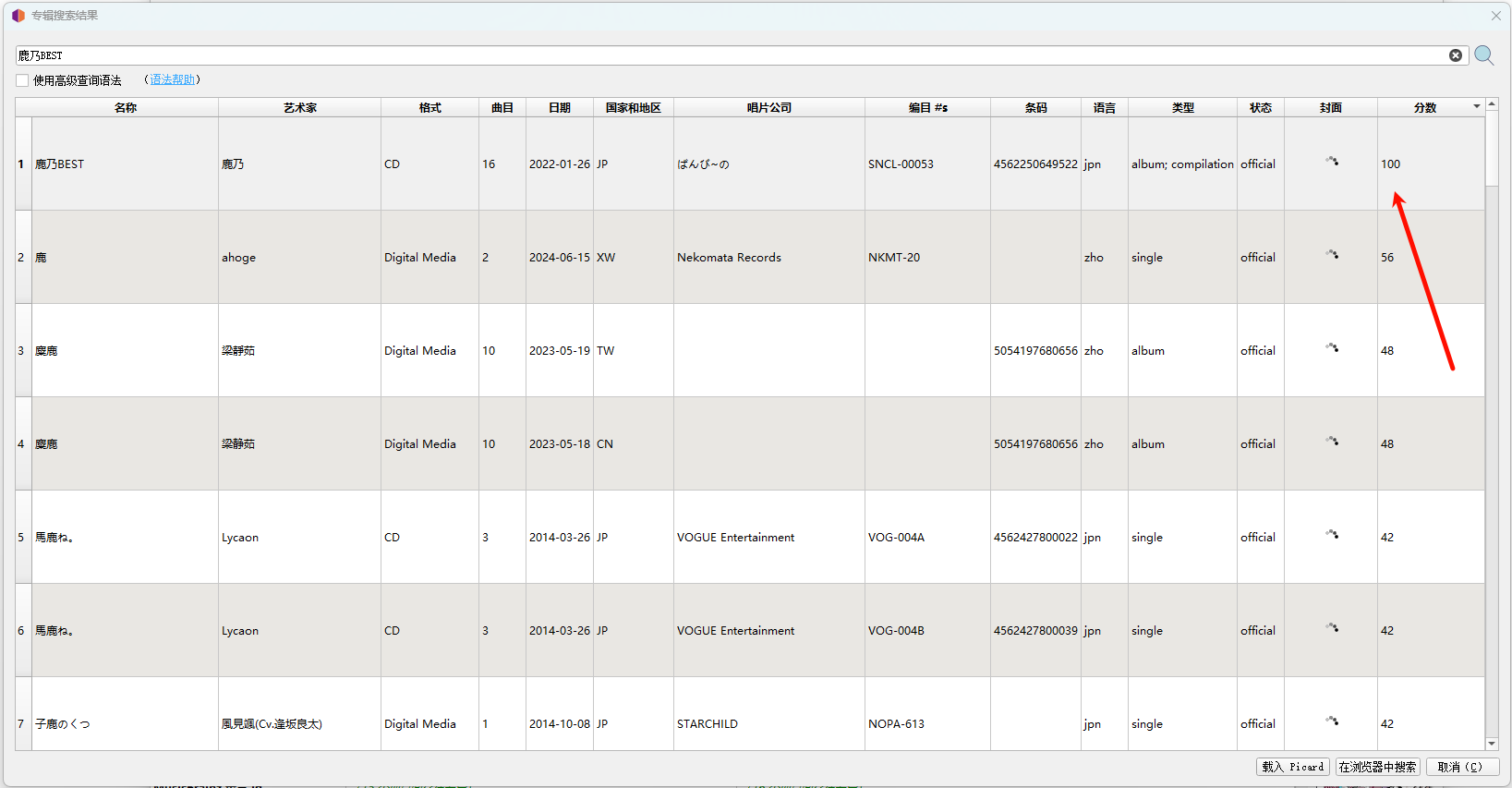
Task: Click the Picard icon in title bar
Action: [18, 16]
